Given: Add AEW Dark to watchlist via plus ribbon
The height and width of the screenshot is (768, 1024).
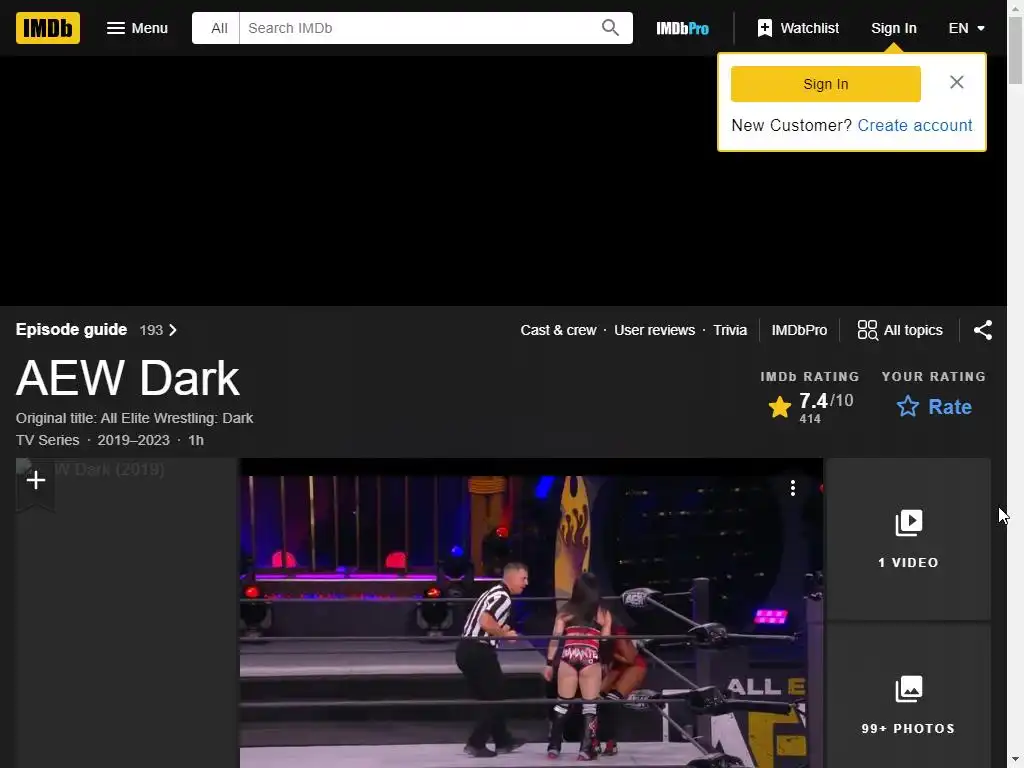Looking at the screenshot, I should (35, 482).
